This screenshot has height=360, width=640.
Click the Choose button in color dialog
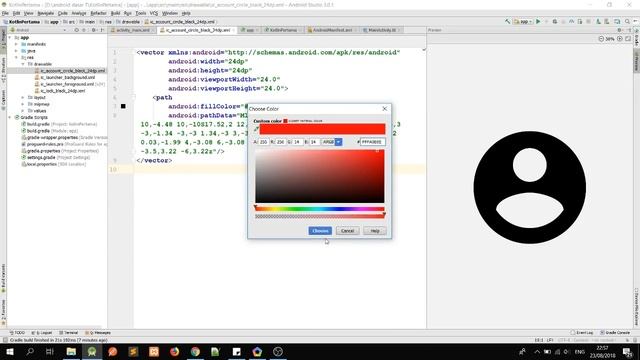320,231
